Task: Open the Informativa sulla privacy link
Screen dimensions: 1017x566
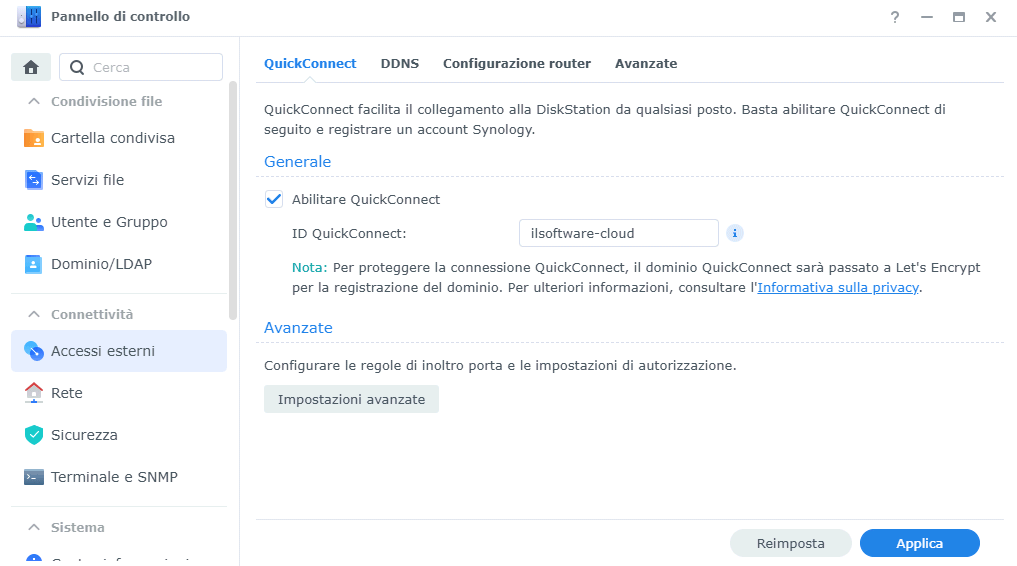Action: point(838,287)
